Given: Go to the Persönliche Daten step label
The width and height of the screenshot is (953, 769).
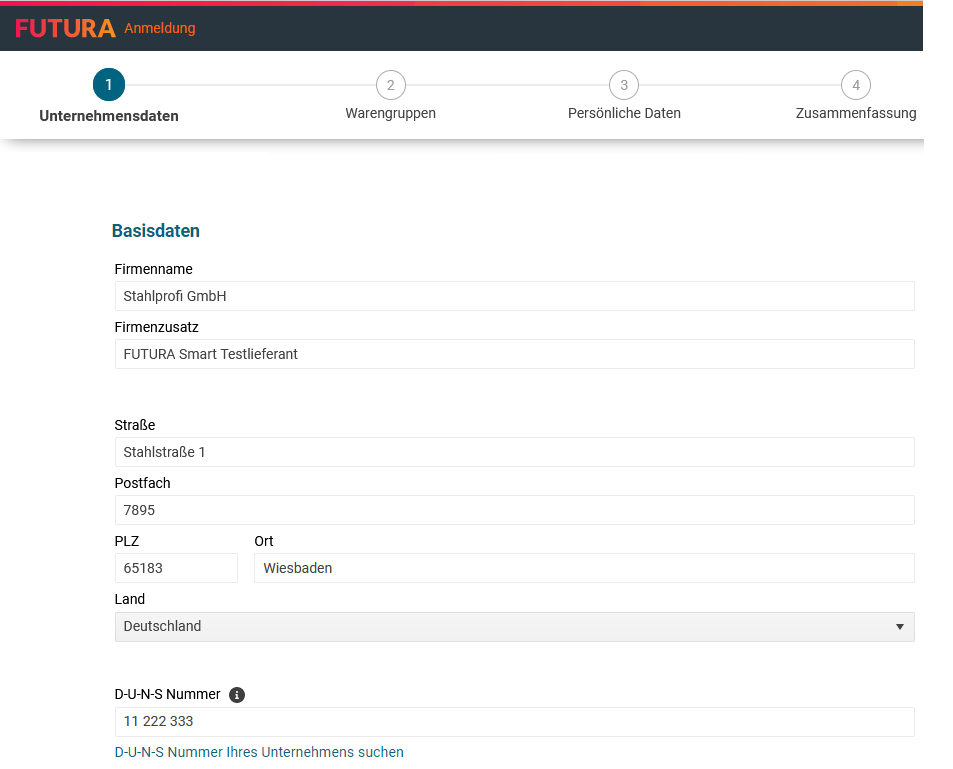Looking at the screenshot, I should 624,113.
